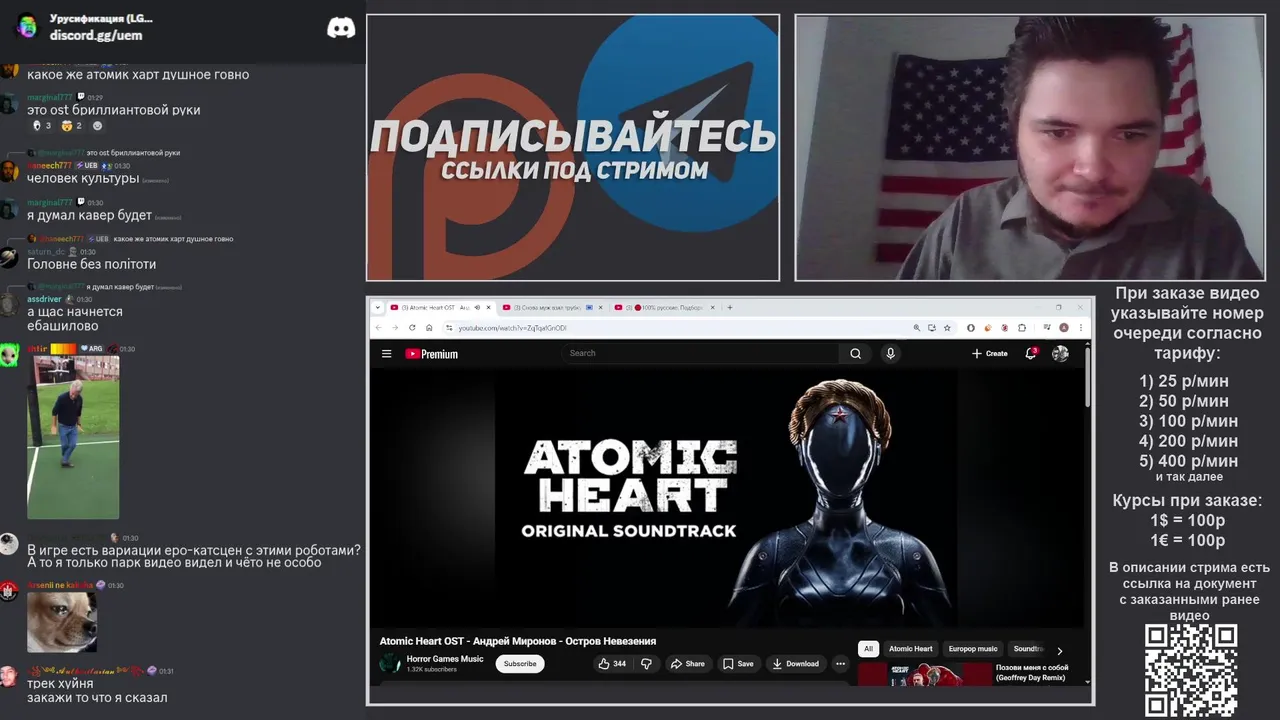Click the YouTube Premium logo
Image resolution: width=1280 pixels, height=720 pixels.
(x=432, y=354)
